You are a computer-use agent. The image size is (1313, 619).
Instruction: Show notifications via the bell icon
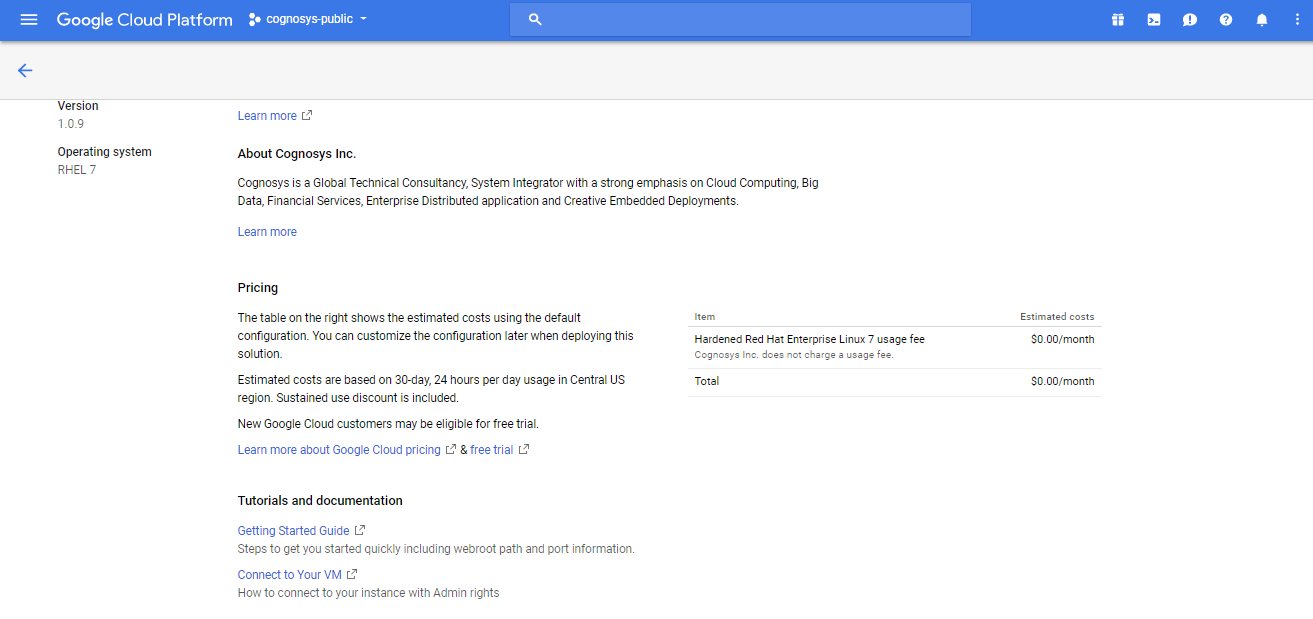pos(1261,20)
